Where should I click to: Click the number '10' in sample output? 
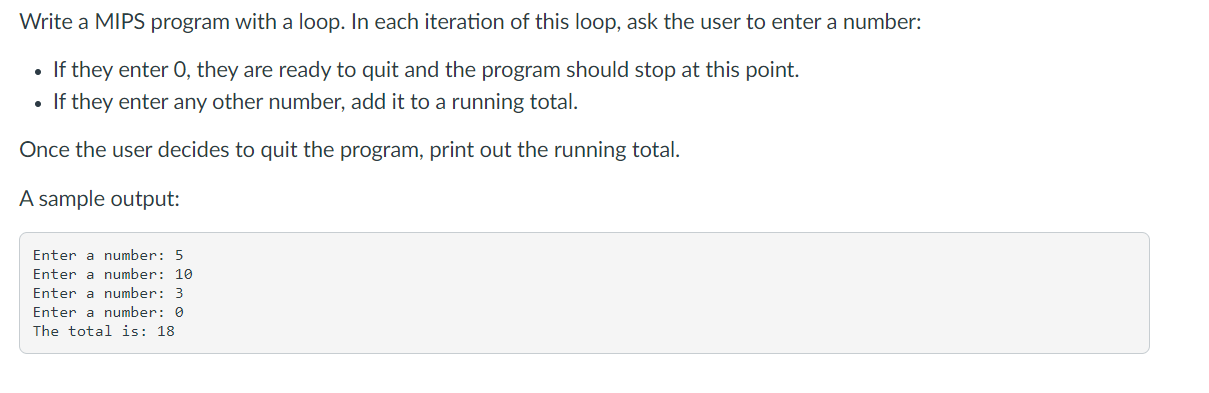point(184,274)
